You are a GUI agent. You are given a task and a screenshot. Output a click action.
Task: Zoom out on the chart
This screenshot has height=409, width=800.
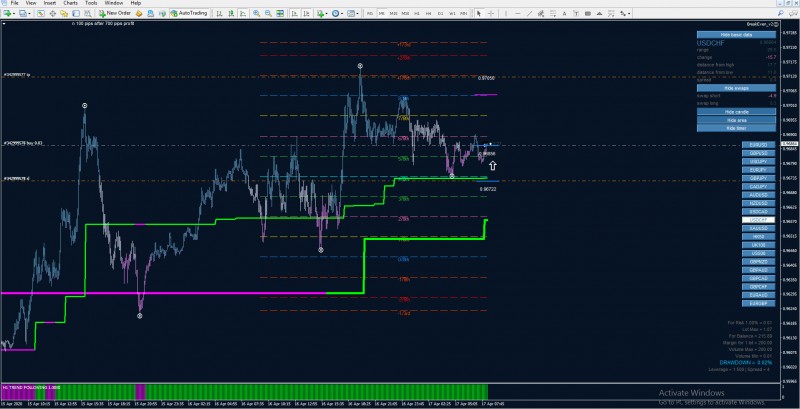[x=268, y=13]
